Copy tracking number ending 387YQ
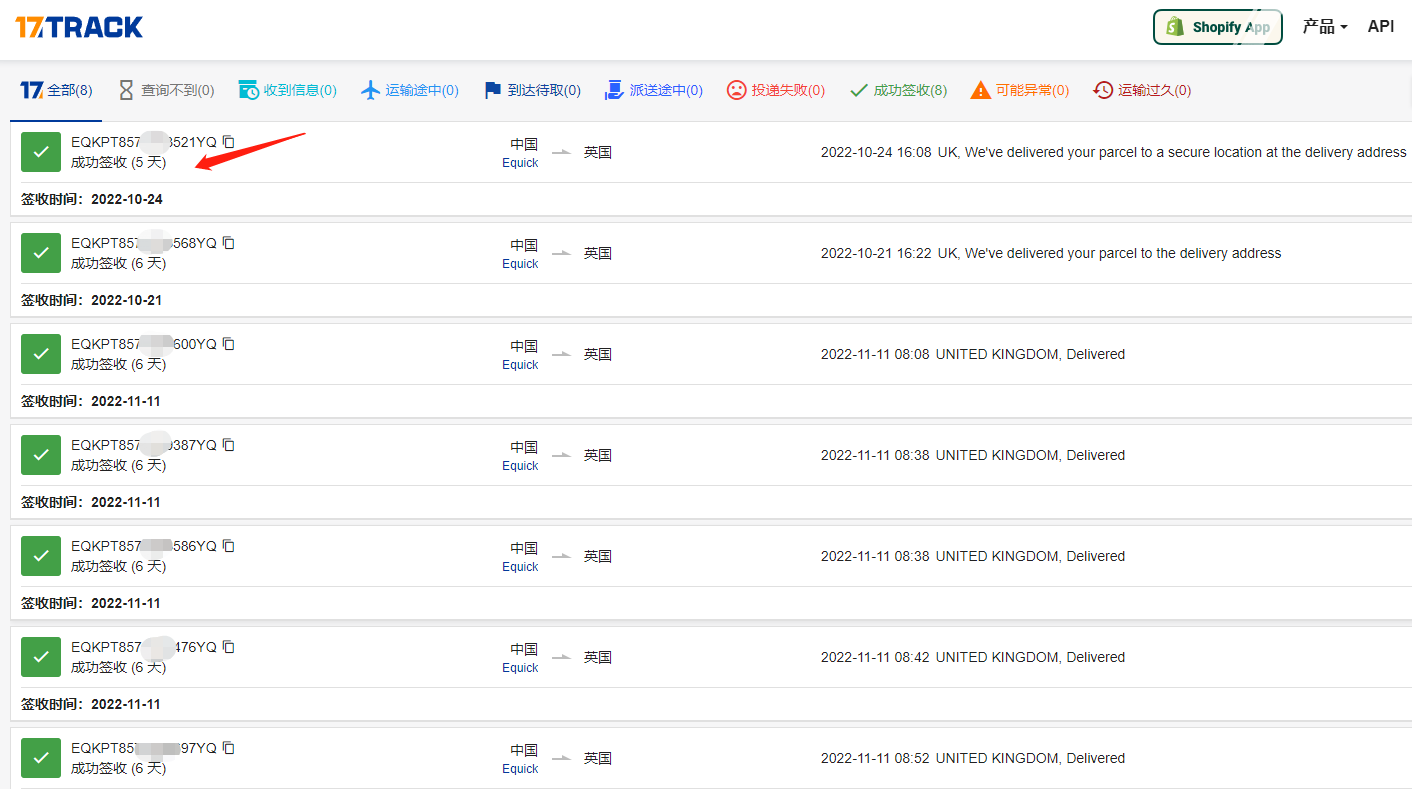This screenshot has width=1412, height=789. [229, 445]
